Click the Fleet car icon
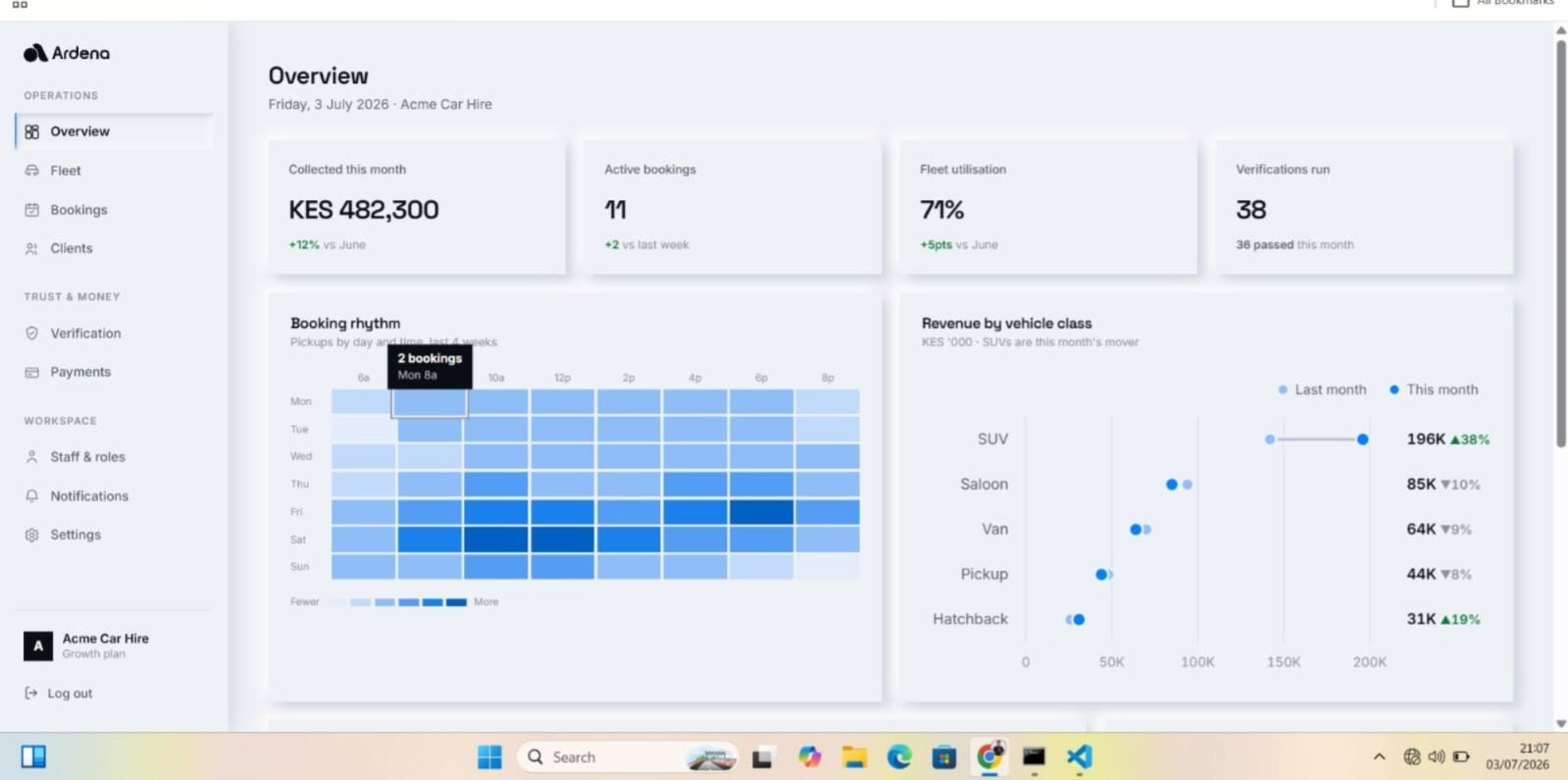 point(31,171)
